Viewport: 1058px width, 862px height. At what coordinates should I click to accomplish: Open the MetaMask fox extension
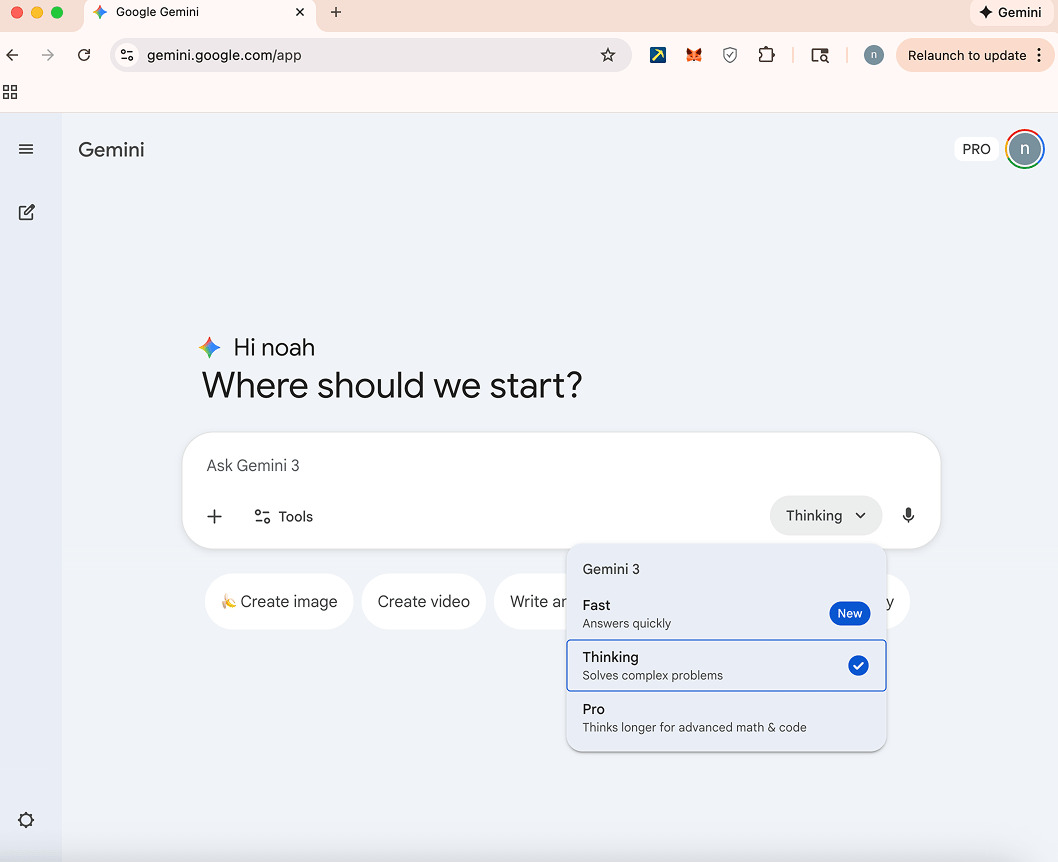(x=694, y=55)
